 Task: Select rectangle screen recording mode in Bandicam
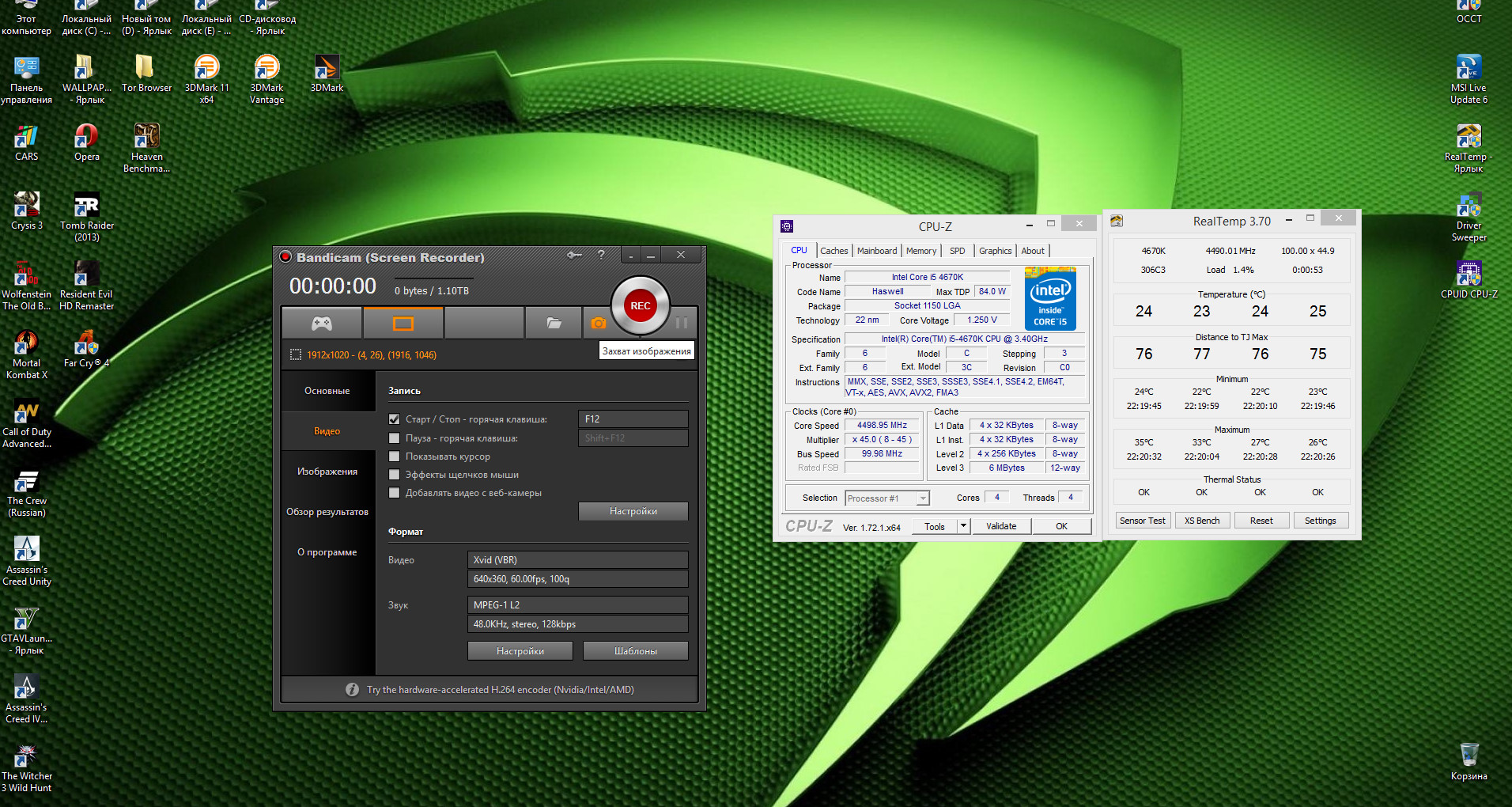pyautogui.click(x=403, y=323)
